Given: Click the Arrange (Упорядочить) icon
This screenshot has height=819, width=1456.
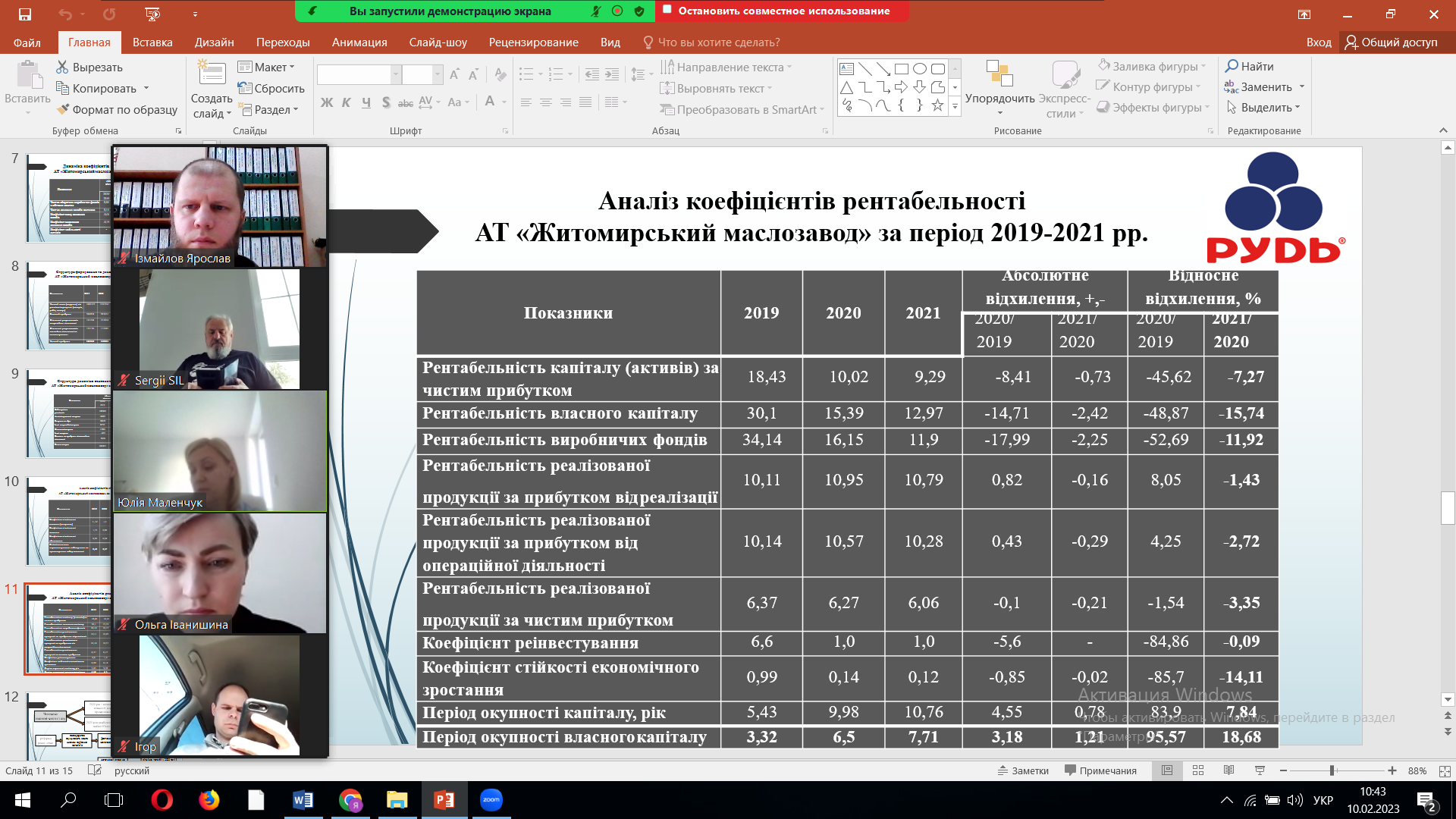Looking at the screenshot, I should pyautogui.click(x=999, y=74).
